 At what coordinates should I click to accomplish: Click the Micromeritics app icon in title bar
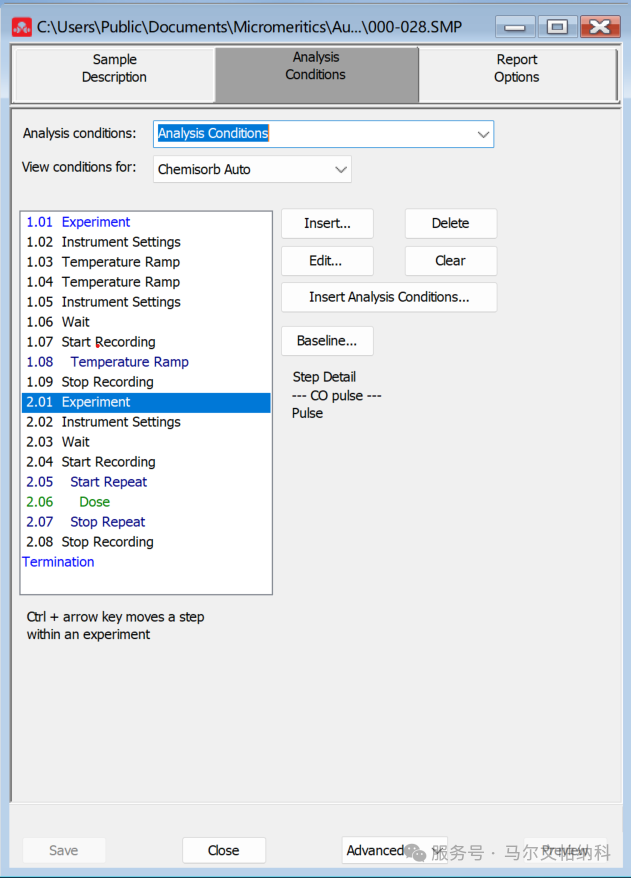tap(21, 27)
